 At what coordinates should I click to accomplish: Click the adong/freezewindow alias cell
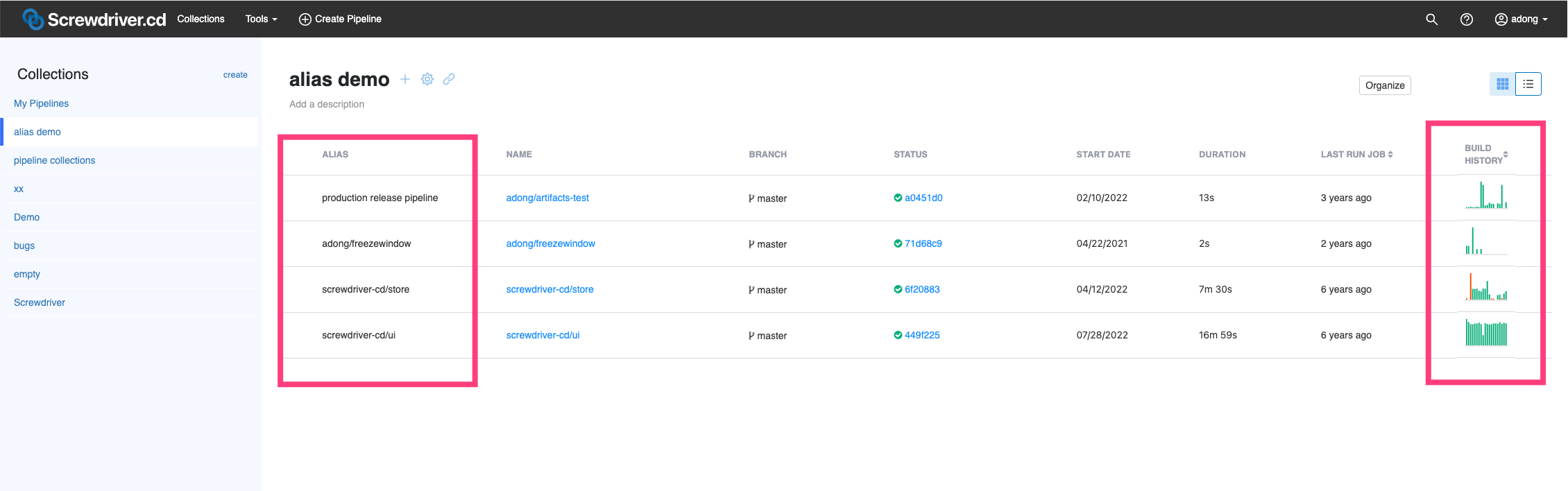(366, 243)
